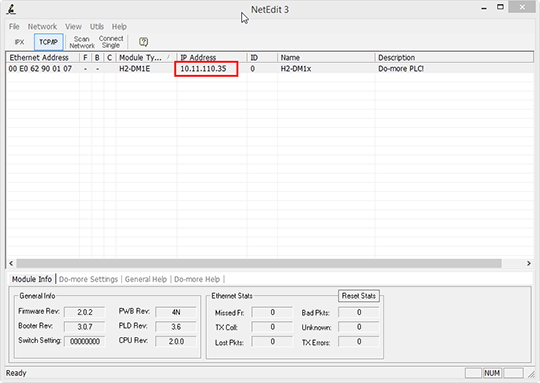Click the Description column header
Screen dimensions: 540x383
point(454,58)
